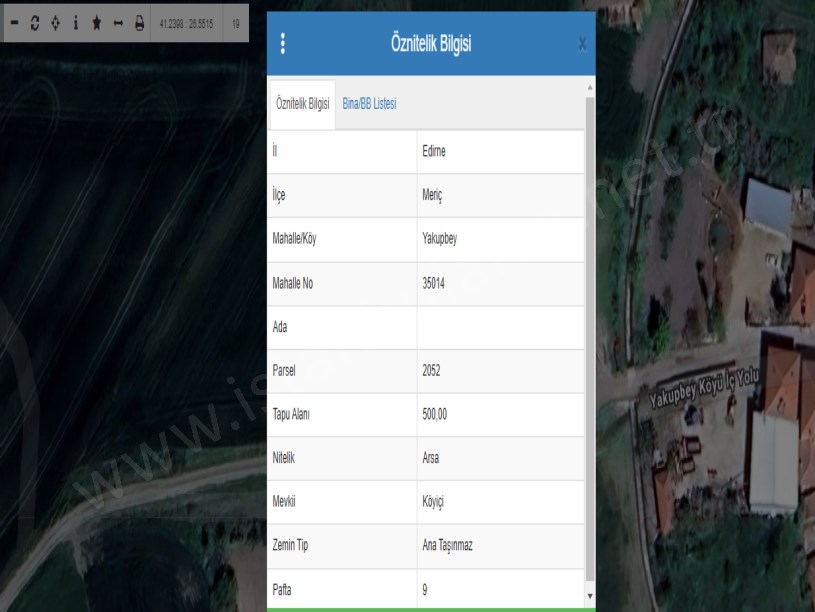Click the minus zoom-out icon in toolbar

click(x=15, y=22)
